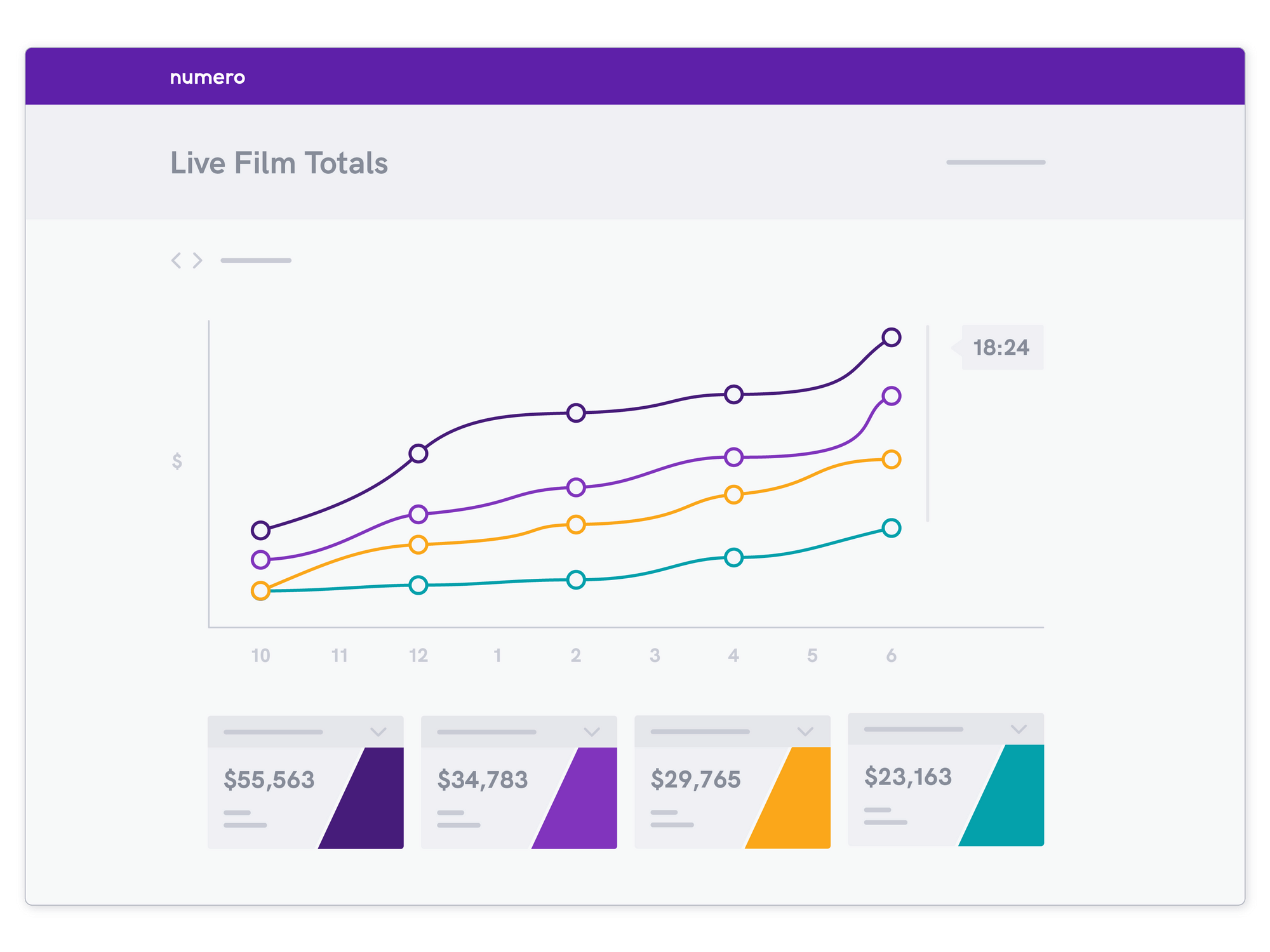Click orange data point at hour 4
The image size is (1270, 952).
tap(734, 495)
